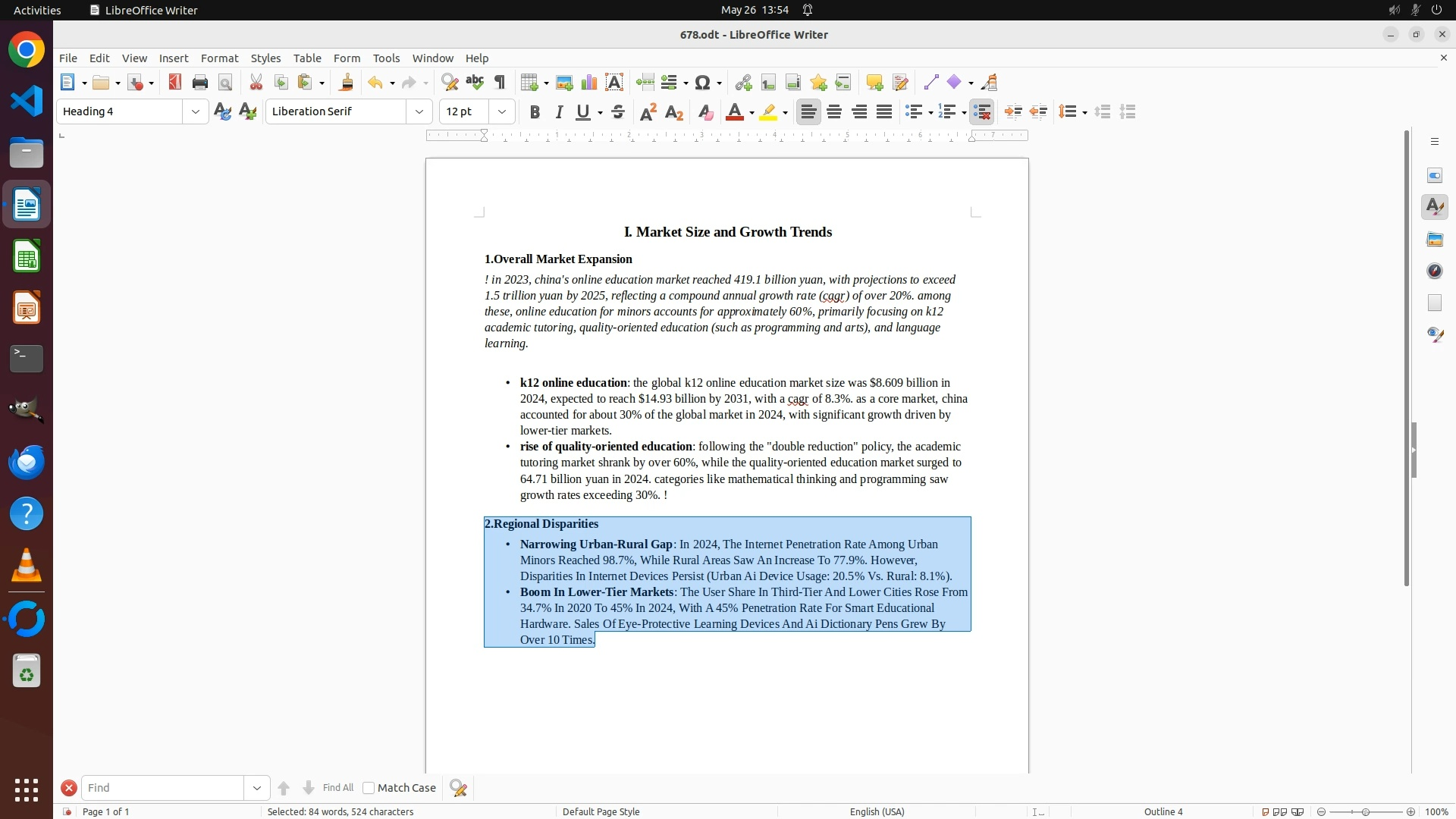Image resolution: width=1456 pixels, height=819 pixels.
Task: Toggle Bold formatting button
Action: 535,112
